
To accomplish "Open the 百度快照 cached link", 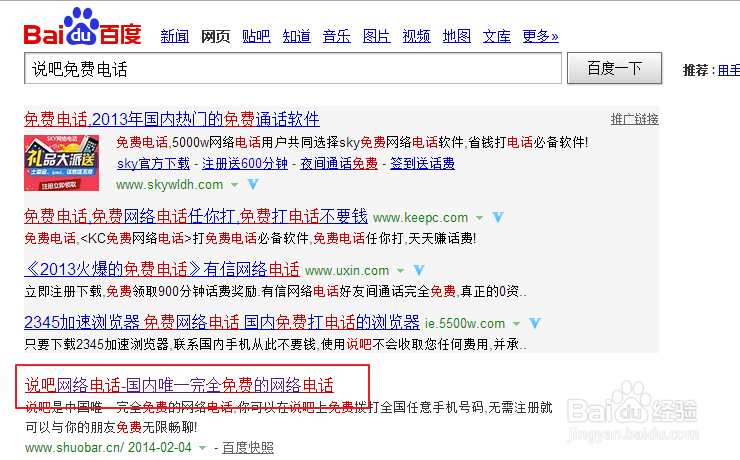I will click(x=248, y=447).
